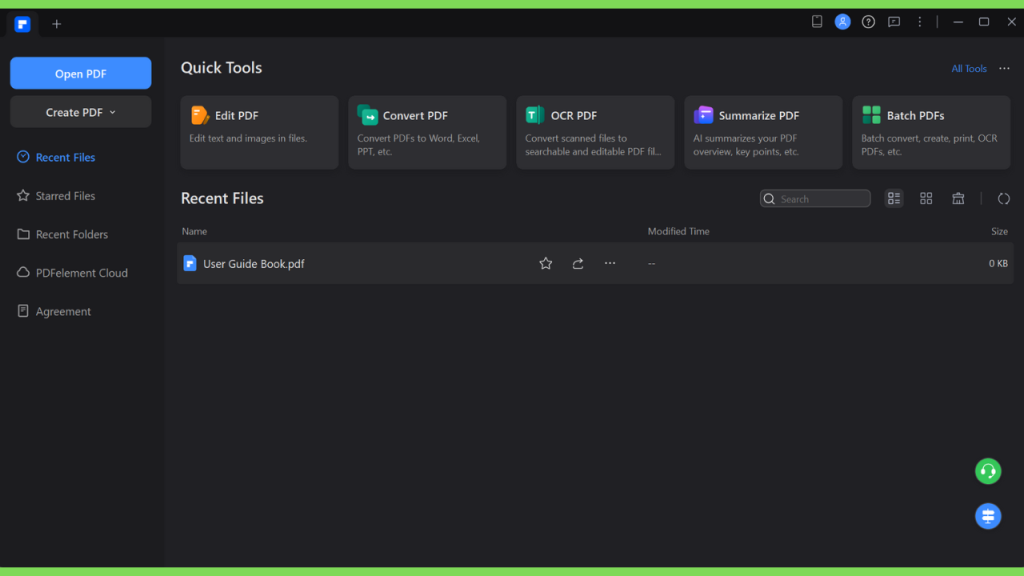The image size is (1024, 576).
Task: Click the PDF file icon of User Guide Book
Action: 189,263
